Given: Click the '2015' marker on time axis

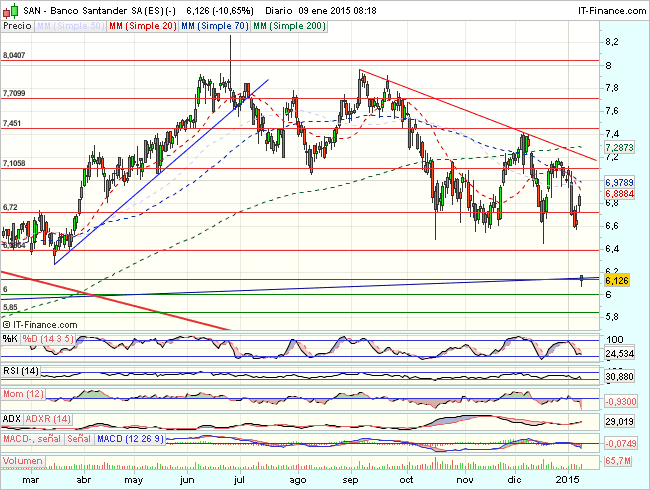Looking at the screenshot, I should (568, 479).
